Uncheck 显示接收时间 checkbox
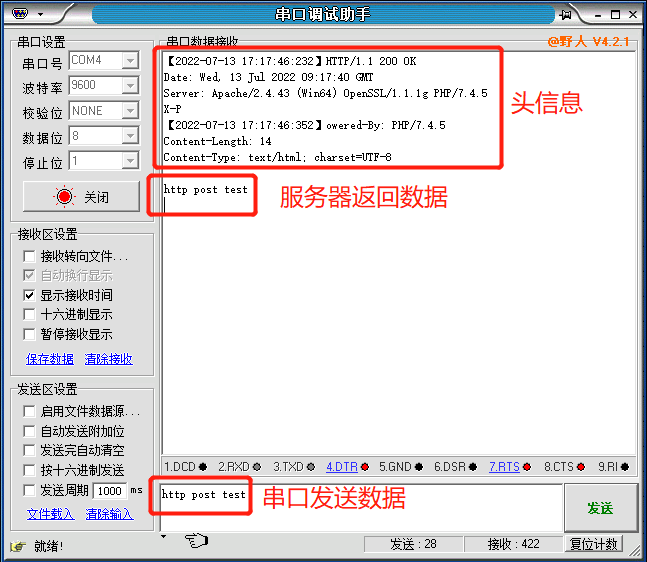 coord(29,295)
